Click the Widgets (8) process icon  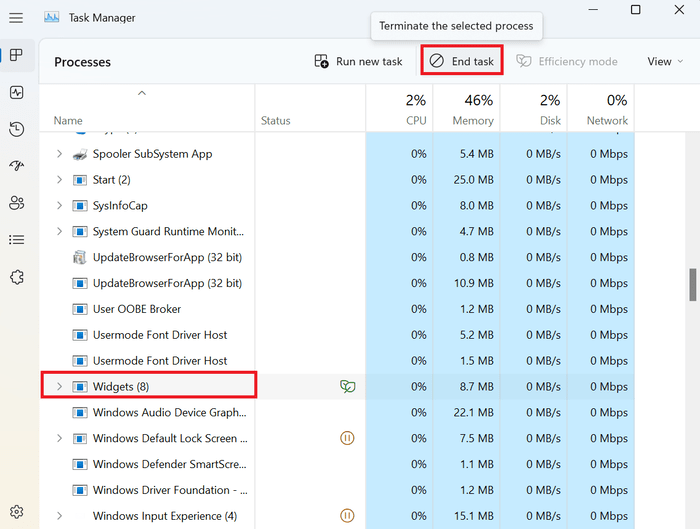pos(80,387)
